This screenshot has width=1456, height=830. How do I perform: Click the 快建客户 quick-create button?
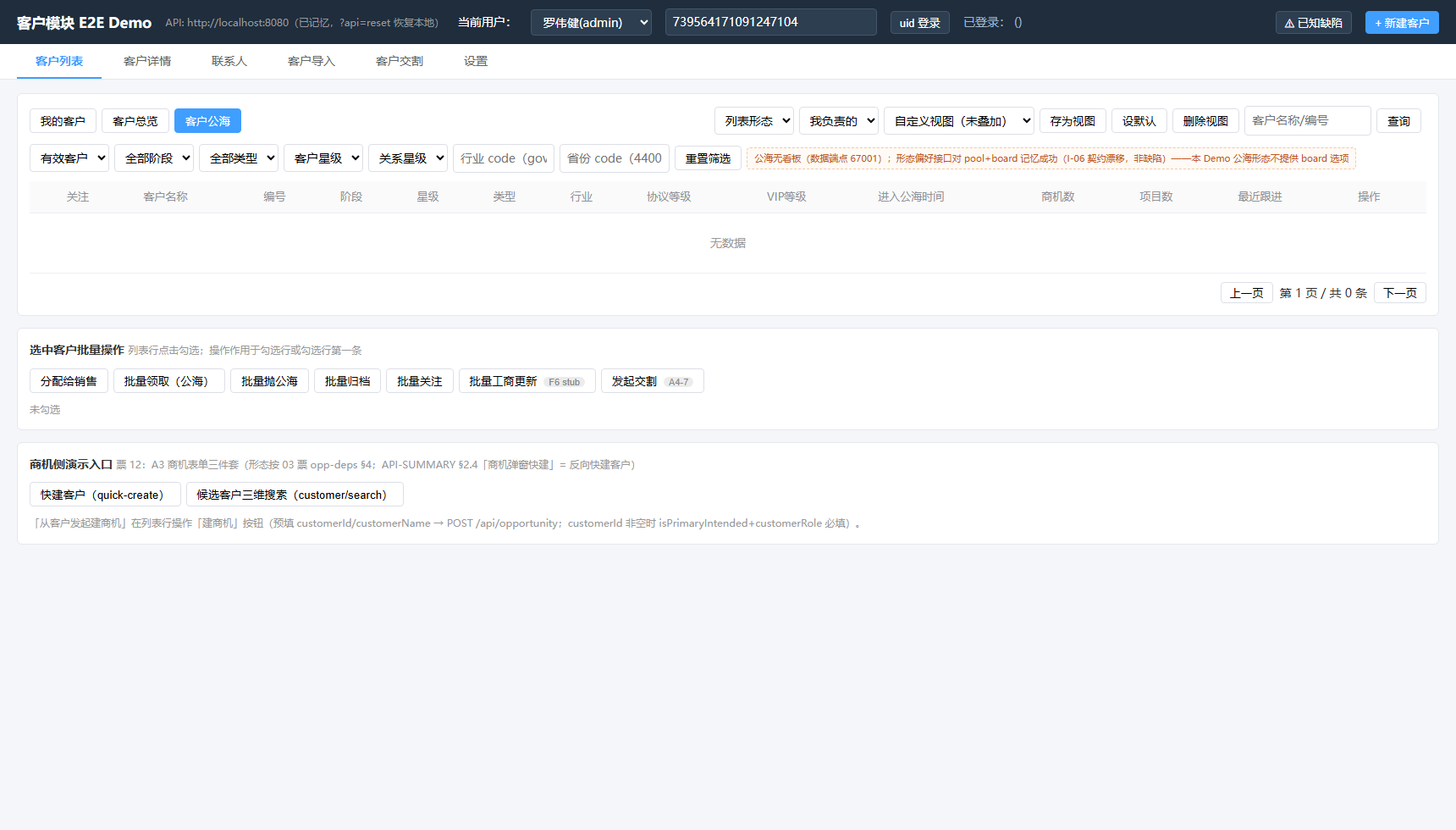coord(105,495)
